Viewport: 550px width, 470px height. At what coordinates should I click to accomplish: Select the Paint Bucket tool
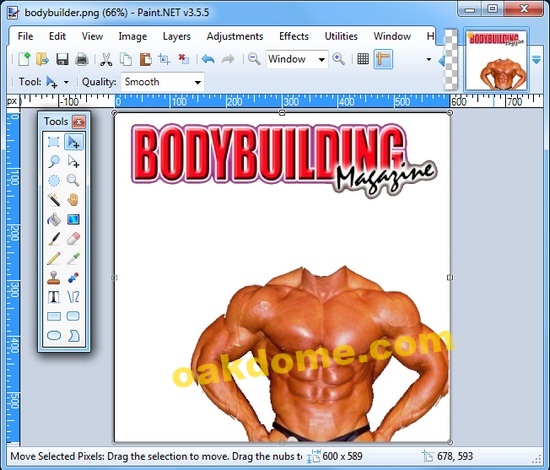coord(54,220)
